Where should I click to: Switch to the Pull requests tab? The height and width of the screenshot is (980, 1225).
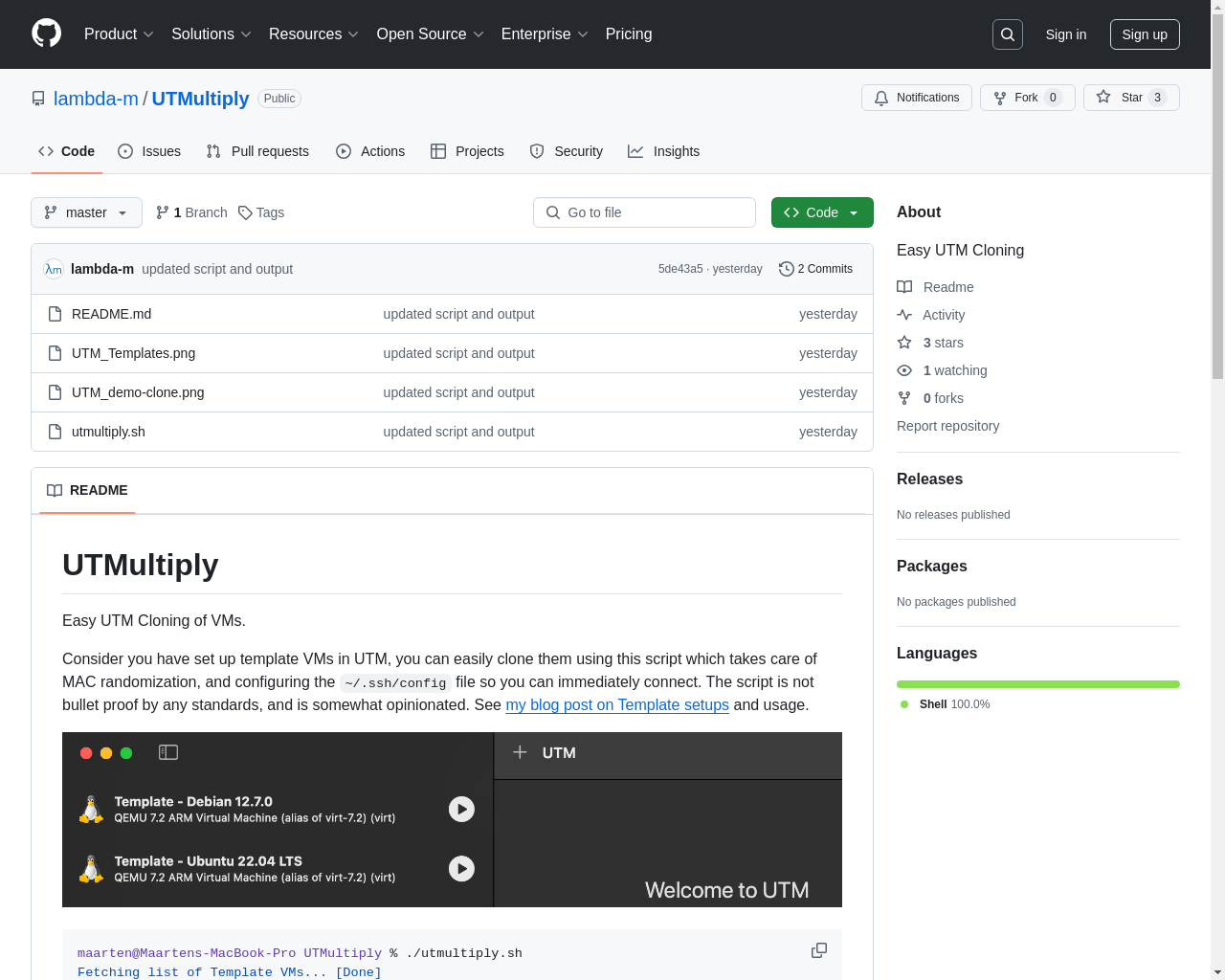[257, 151]
